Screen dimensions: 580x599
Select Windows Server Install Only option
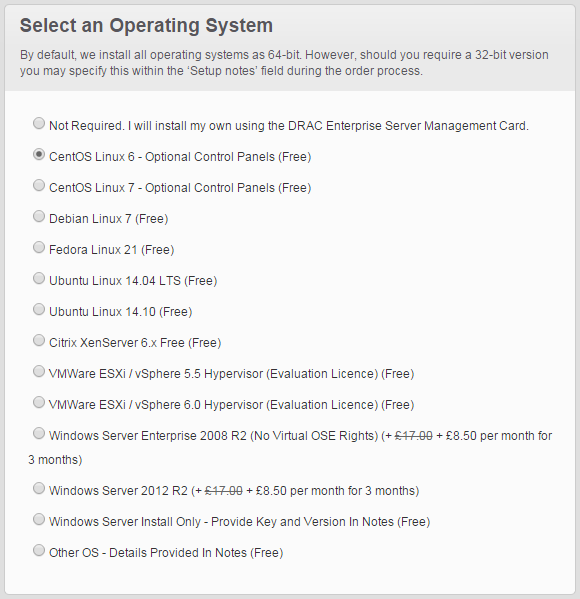click(39, 519)
